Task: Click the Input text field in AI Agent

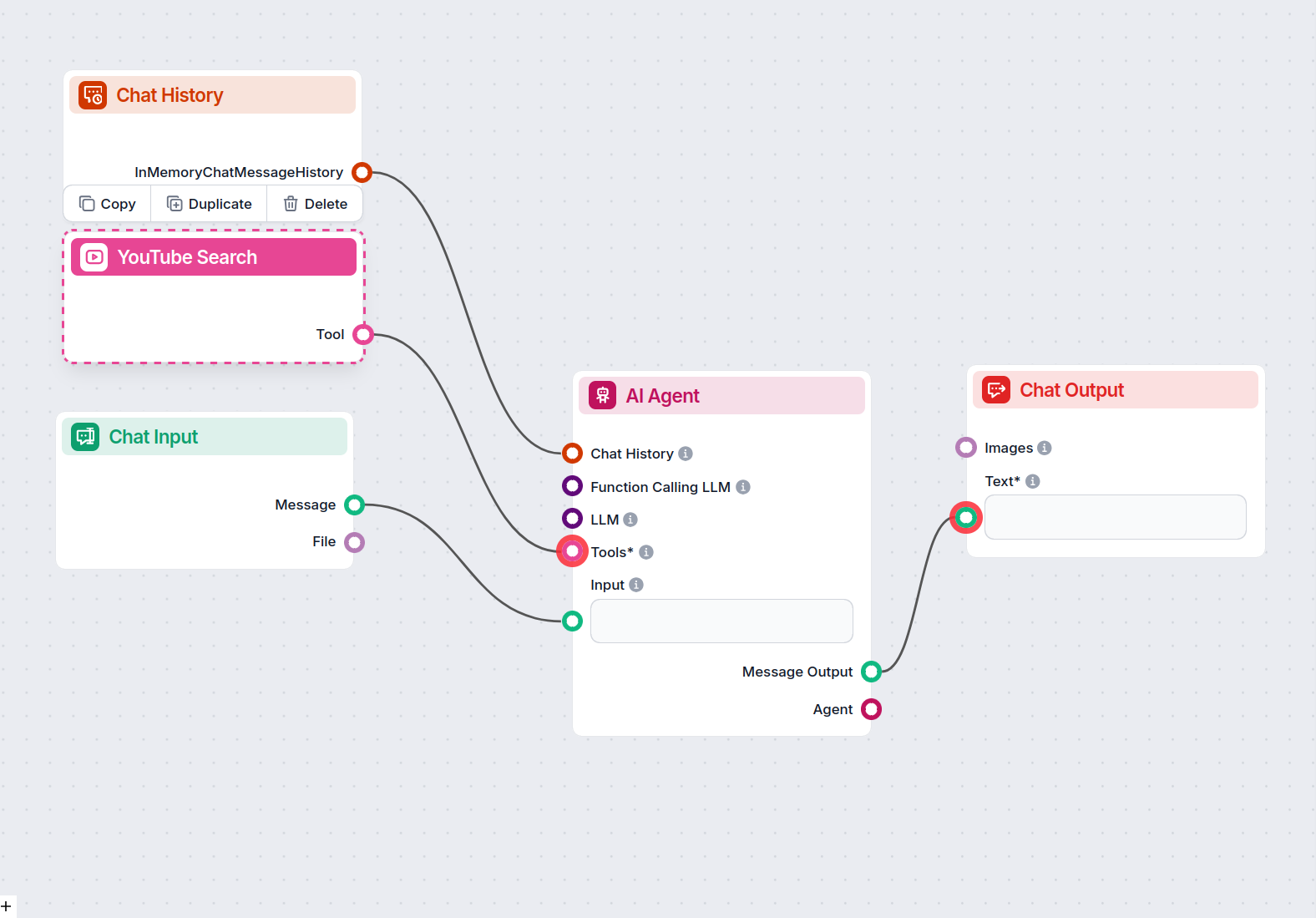Action: coord(721,621)
